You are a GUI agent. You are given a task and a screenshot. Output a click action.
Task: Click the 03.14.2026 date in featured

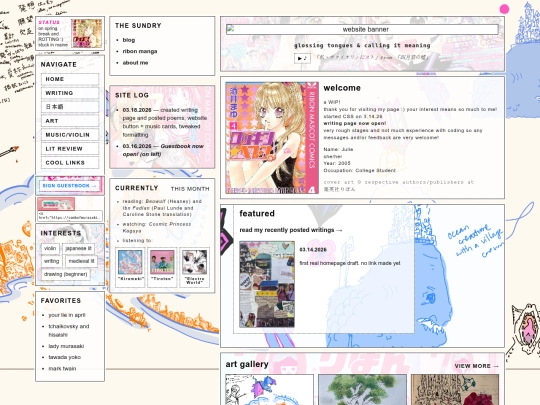pos(313,250)
